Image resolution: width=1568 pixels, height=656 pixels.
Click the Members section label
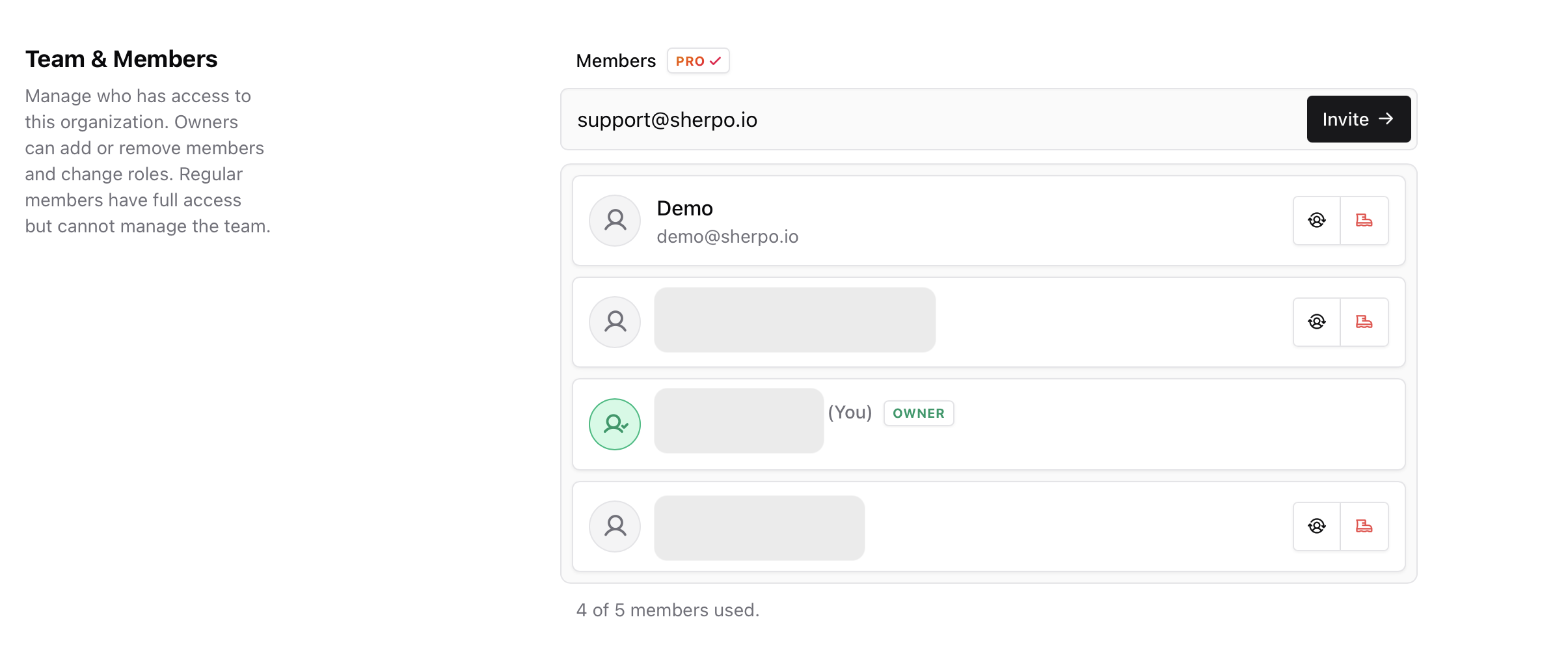click(615, 61)
